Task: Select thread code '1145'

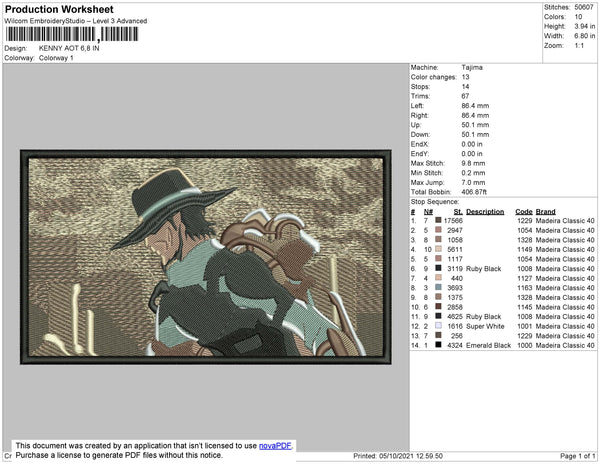Action: click(525, 307)
